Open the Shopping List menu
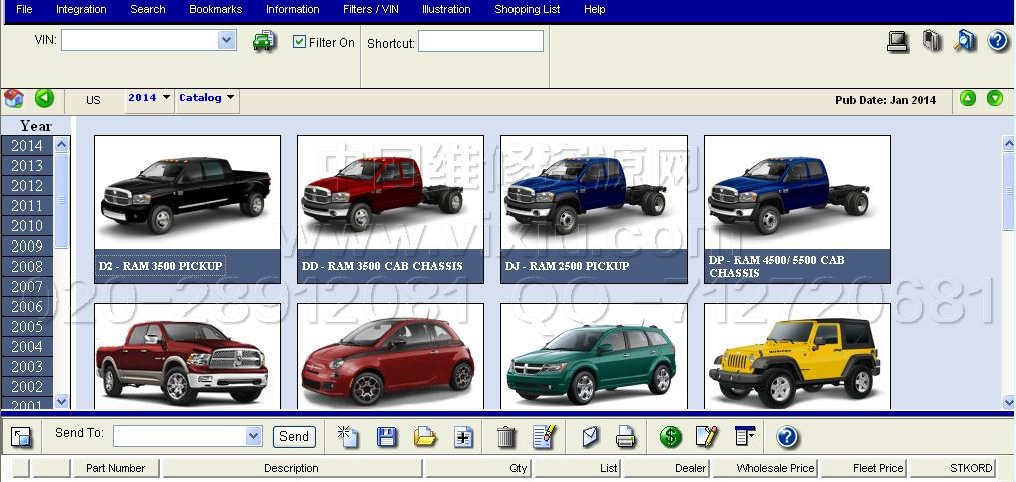 tap(527, 9)
